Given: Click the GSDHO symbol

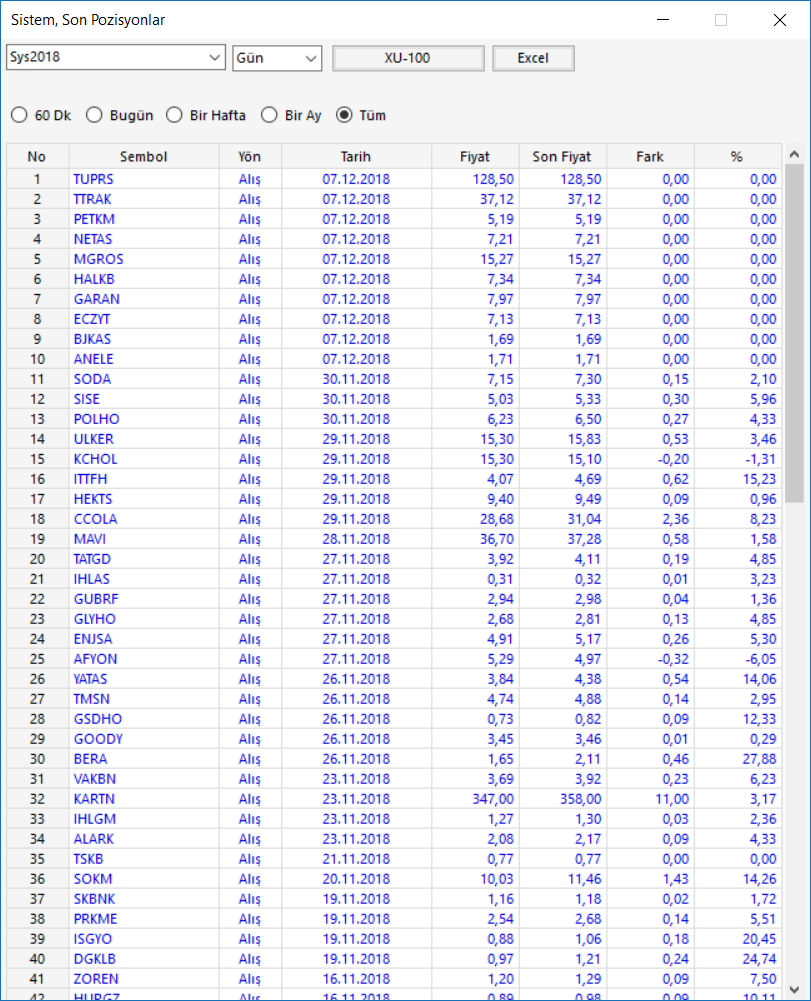Looking at the screenshot, I should pyautogui.click(x=98, y=719).
